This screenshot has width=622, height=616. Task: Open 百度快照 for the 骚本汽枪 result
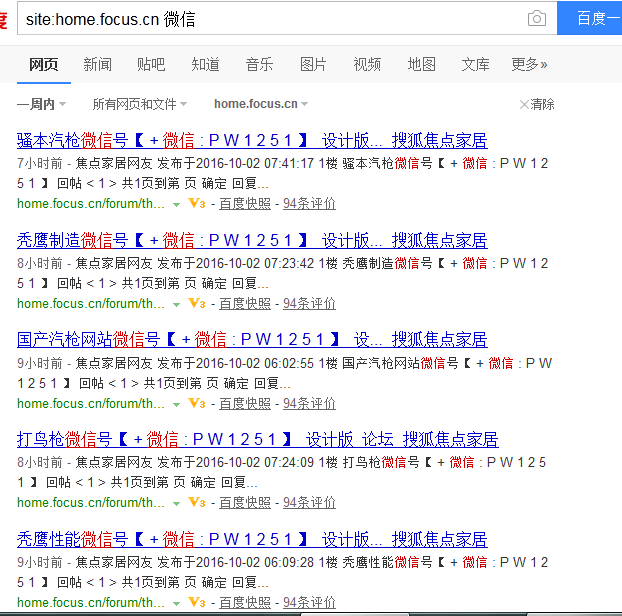(x=245, y=204)
